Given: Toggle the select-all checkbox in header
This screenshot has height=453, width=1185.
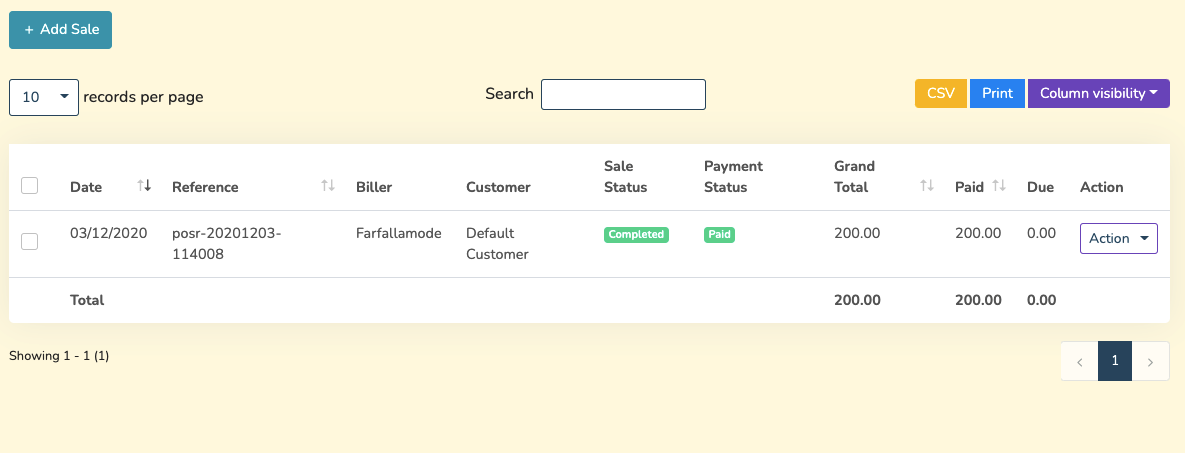Looking at the screenshot, I should coord(30,186).
